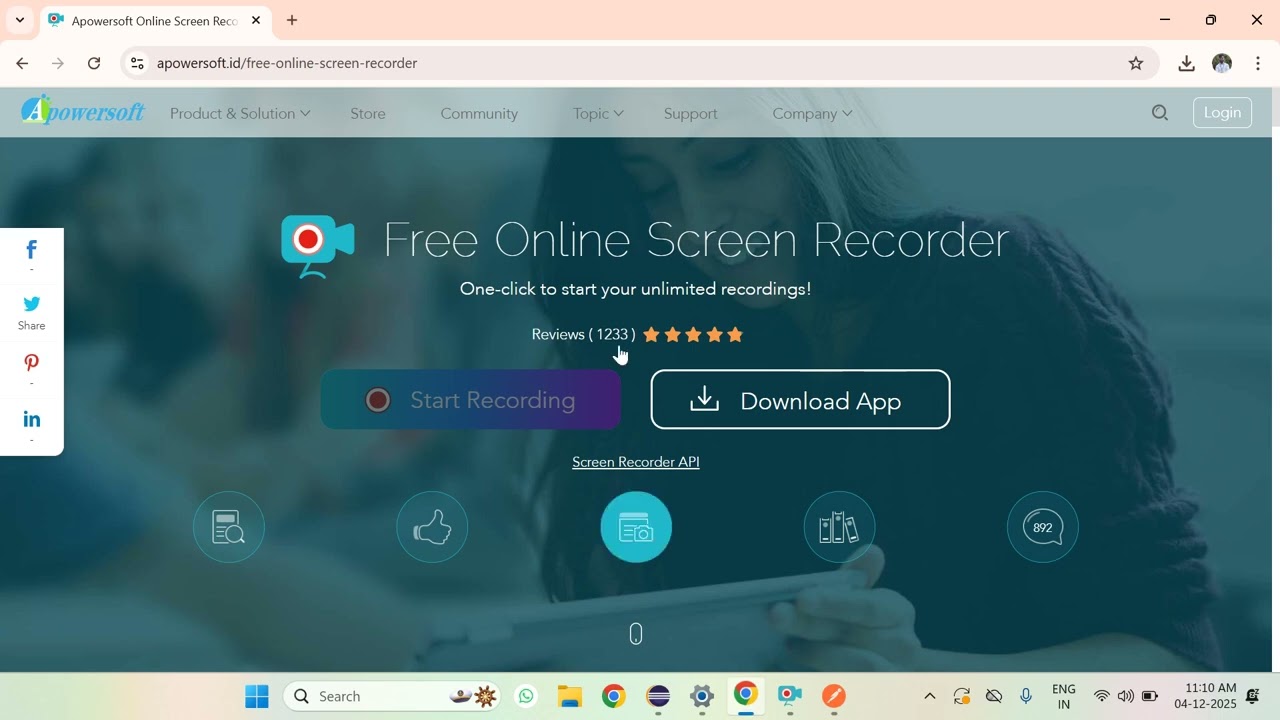Open the taskbar clock and date
Screen dimensions: 1280x720
click(1205, 696)
